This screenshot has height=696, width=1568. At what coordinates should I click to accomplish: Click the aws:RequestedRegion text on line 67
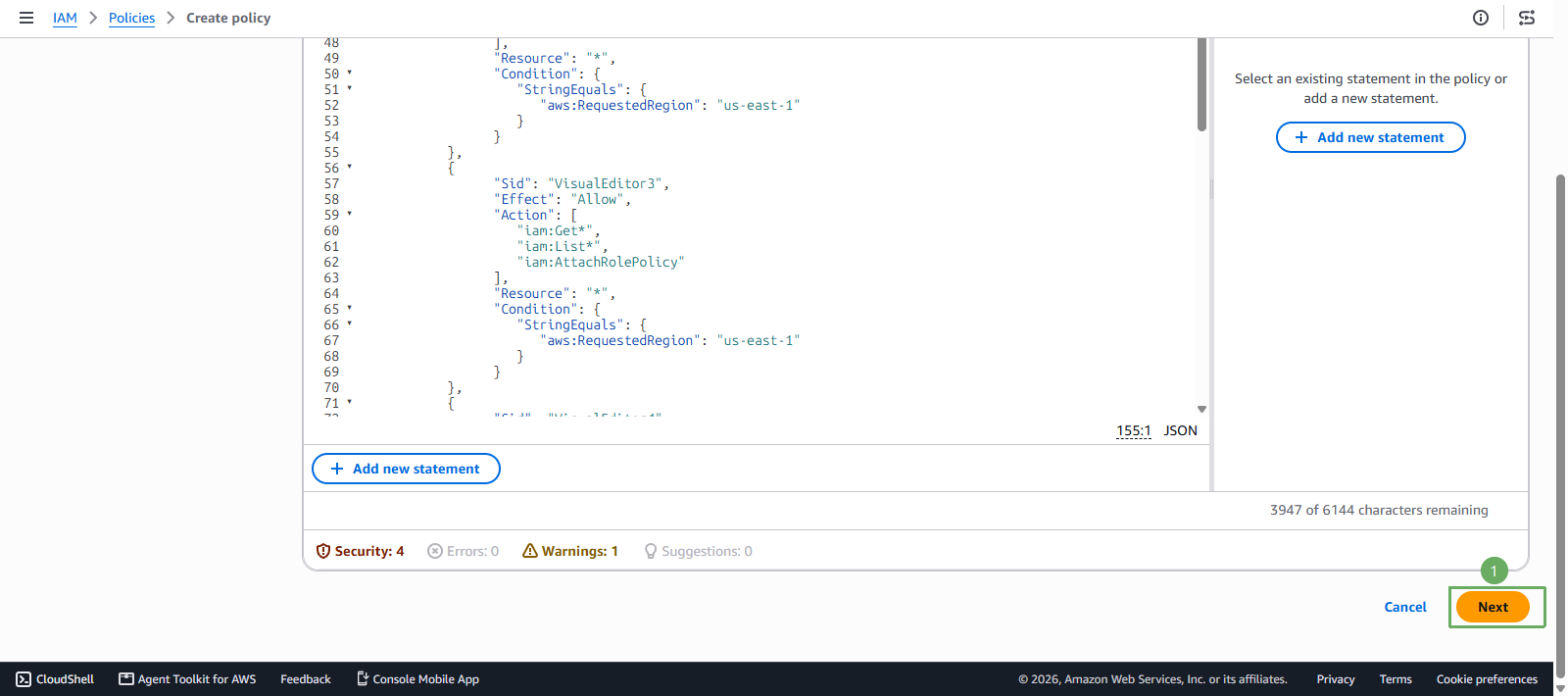coord(621,340)
